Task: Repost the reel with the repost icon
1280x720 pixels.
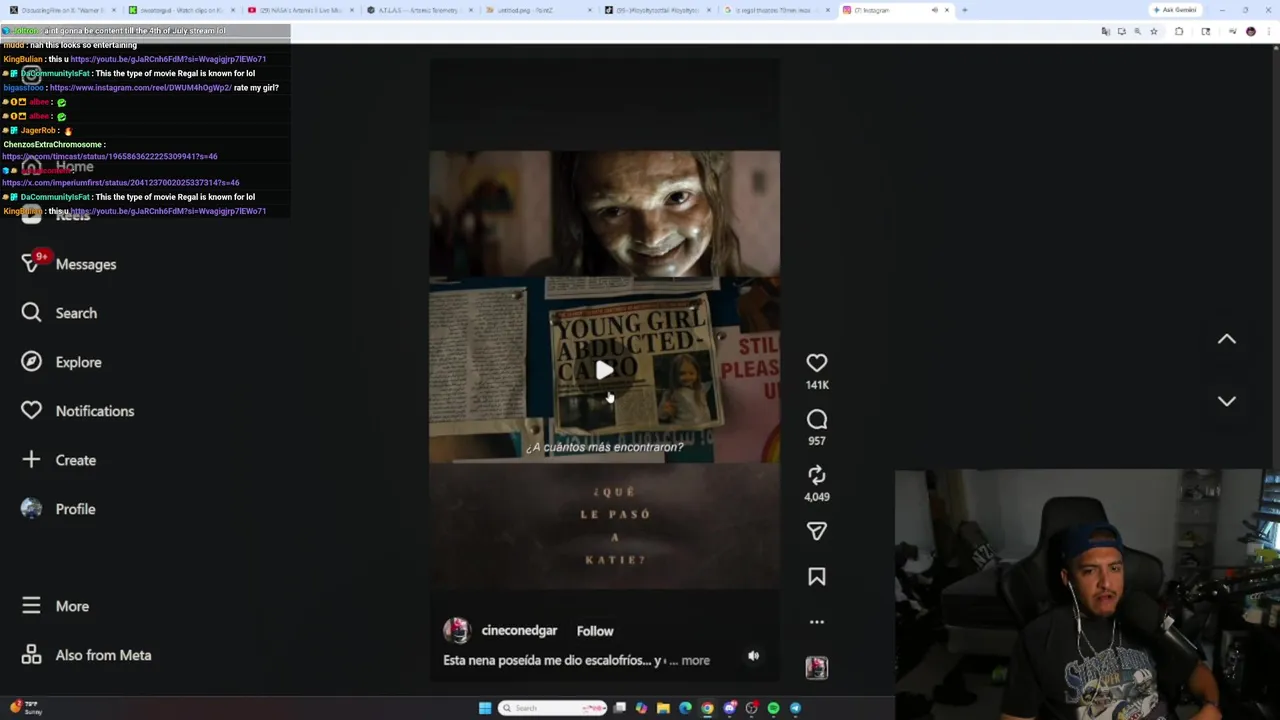Action: (817, 475)
